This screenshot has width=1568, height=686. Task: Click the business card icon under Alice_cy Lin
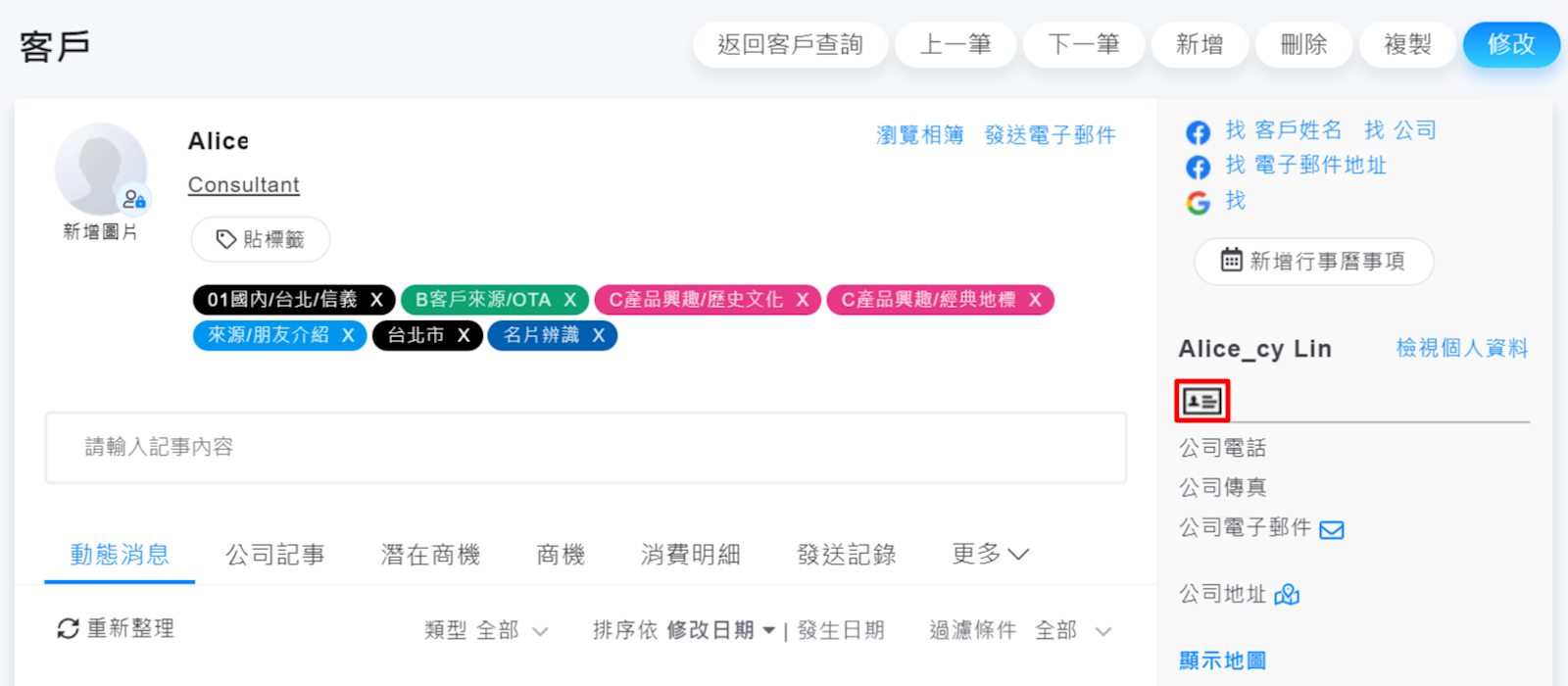coord(1201,401)
